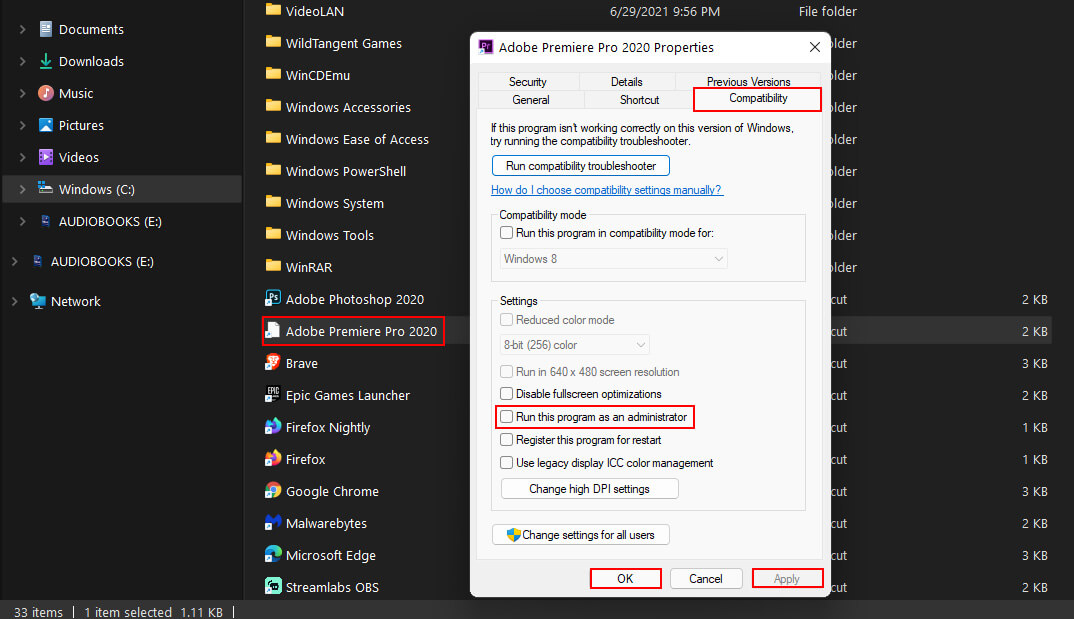Screen dimensions: 1074x619
Task: Click the Apply button
Action: [x=787, y=579]
